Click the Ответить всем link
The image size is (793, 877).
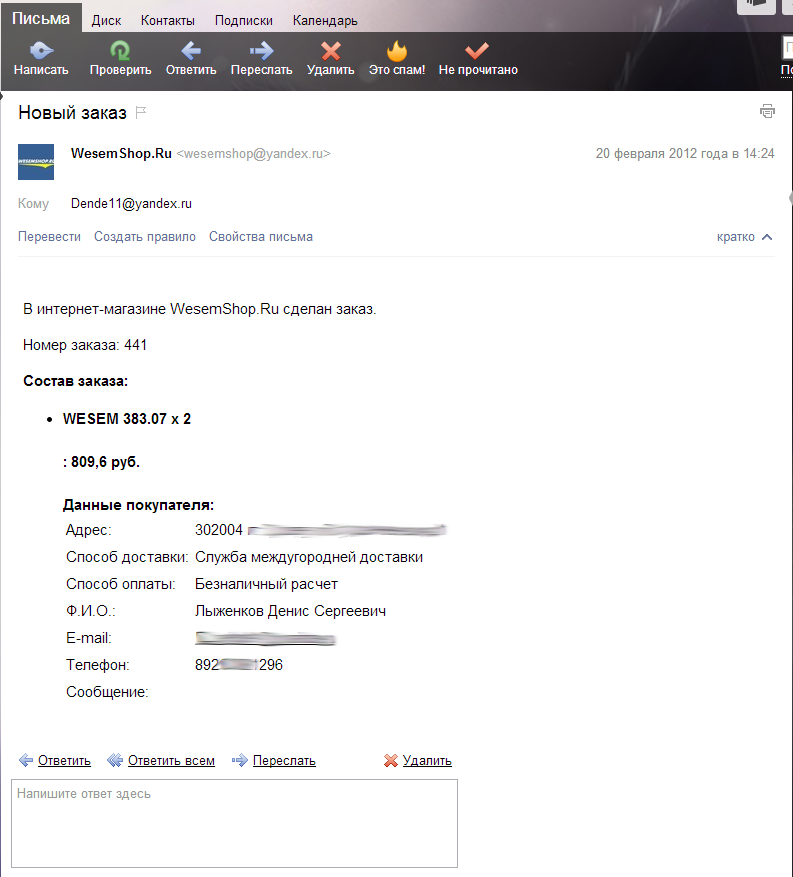click(171, 761)
